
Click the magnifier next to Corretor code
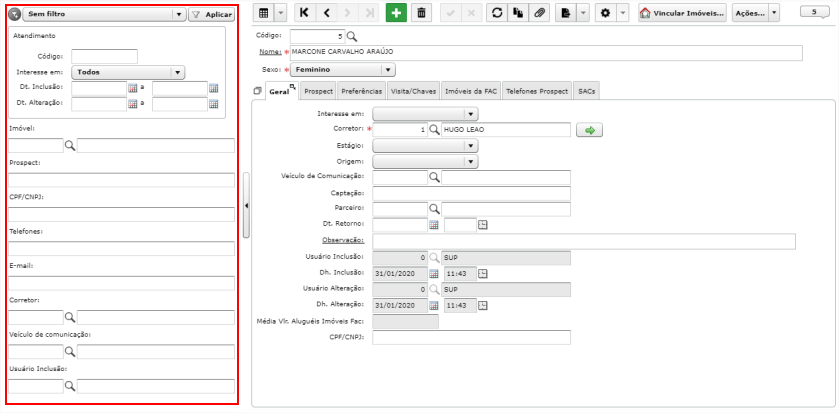(434, 130)
